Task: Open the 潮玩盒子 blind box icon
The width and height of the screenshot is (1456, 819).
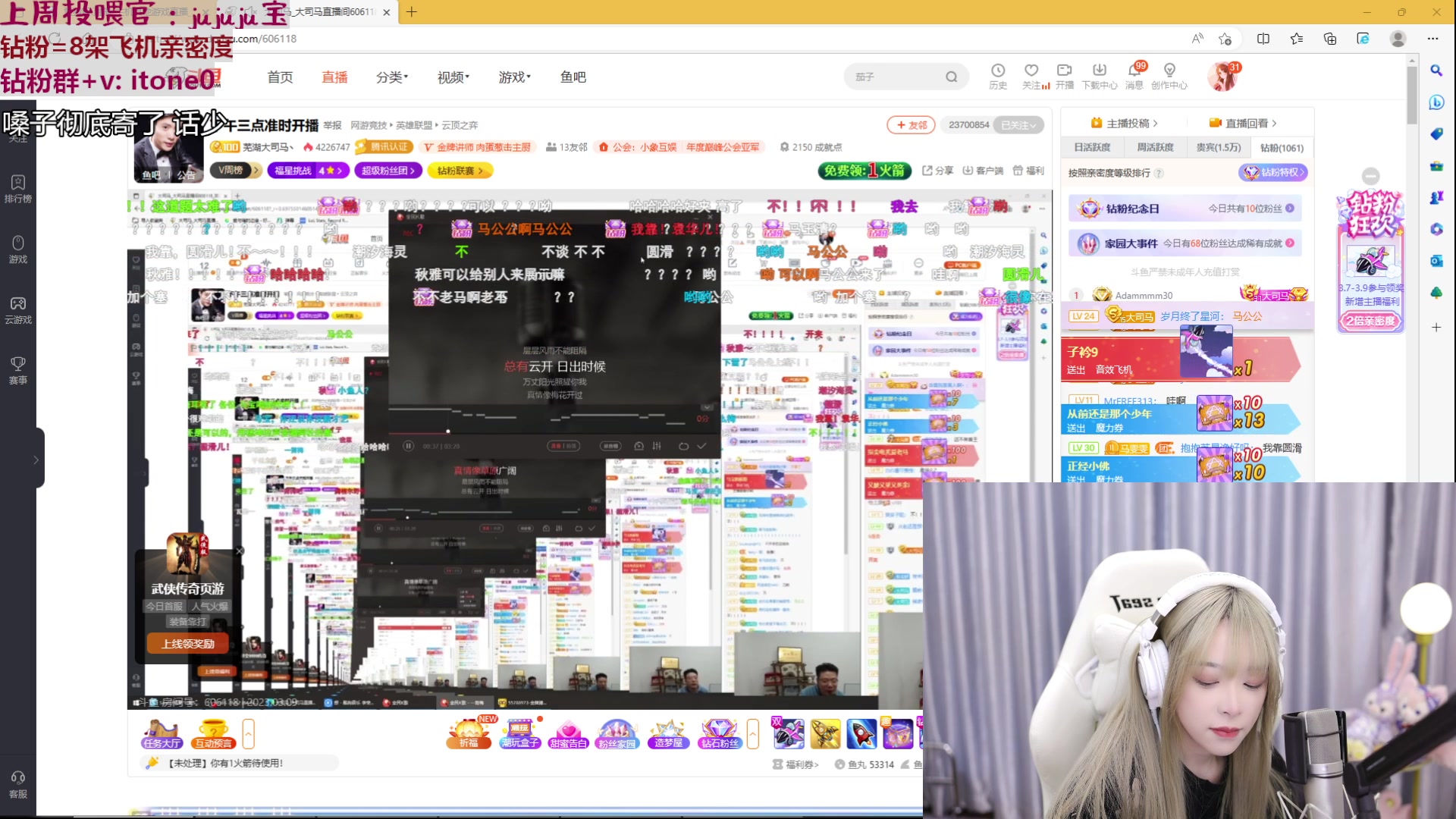Action: [x=519, y=734]
